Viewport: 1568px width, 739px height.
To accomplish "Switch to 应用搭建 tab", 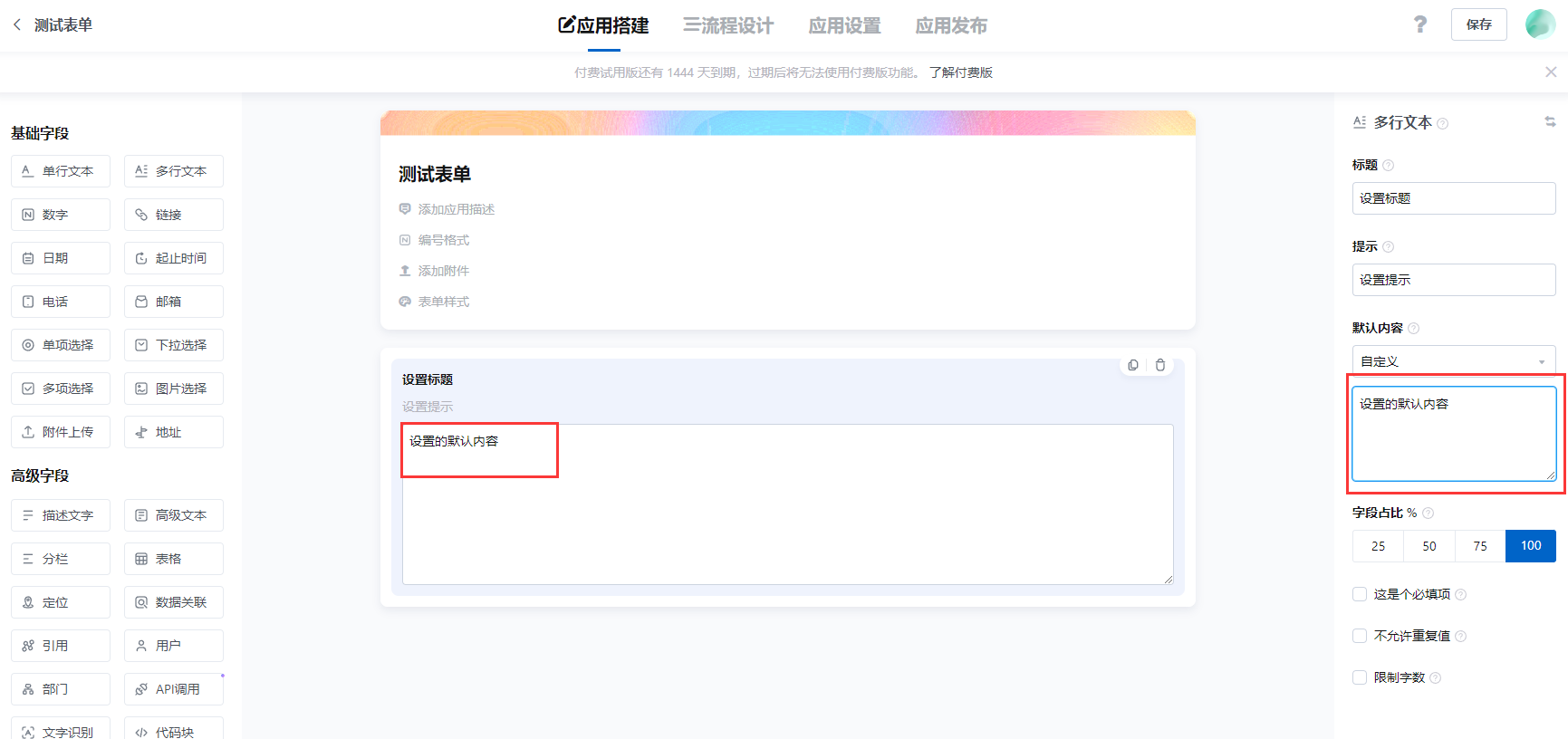I will click(603, 25).
